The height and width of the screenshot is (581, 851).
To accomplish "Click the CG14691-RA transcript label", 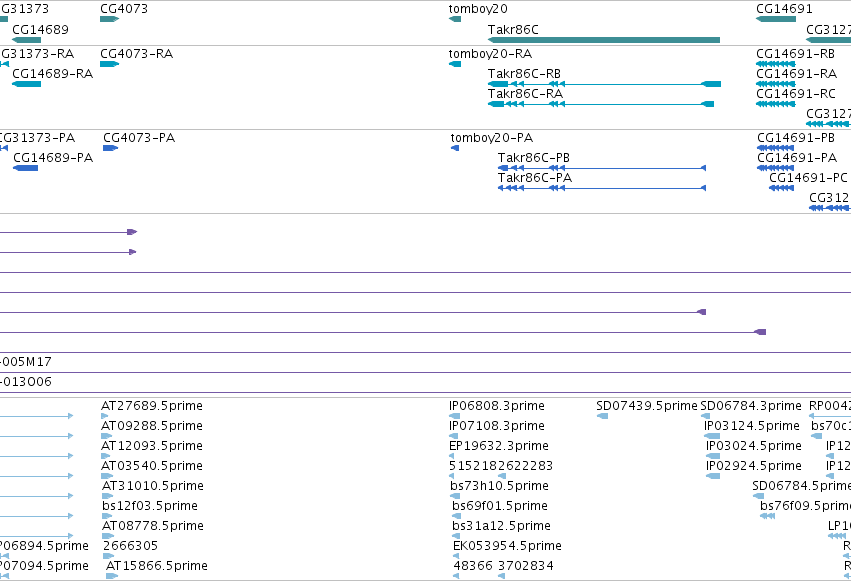I will coord(796,74).
